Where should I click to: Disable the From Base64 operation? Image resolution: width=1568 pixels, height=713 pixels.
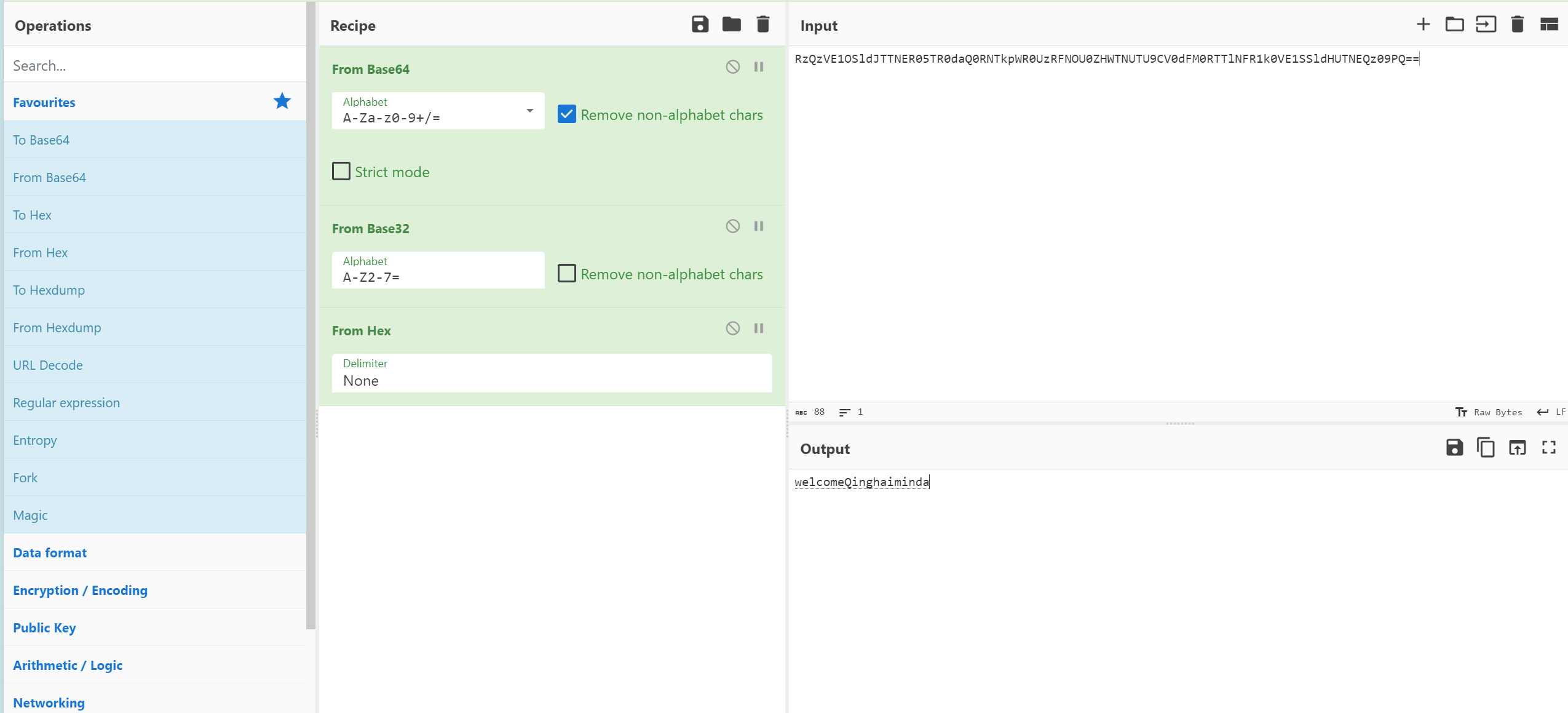pyautogui.click(x=732, y=67)
